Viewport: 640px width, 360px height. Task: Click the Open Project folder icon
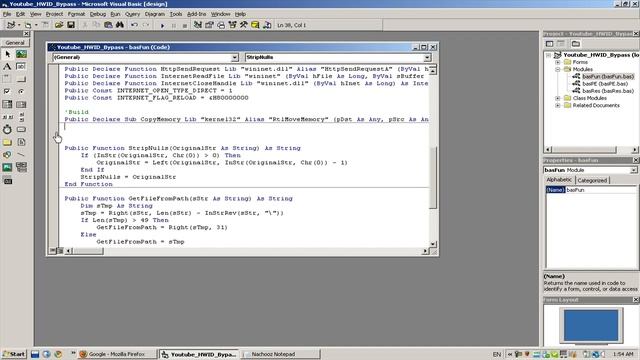point(59,25)
